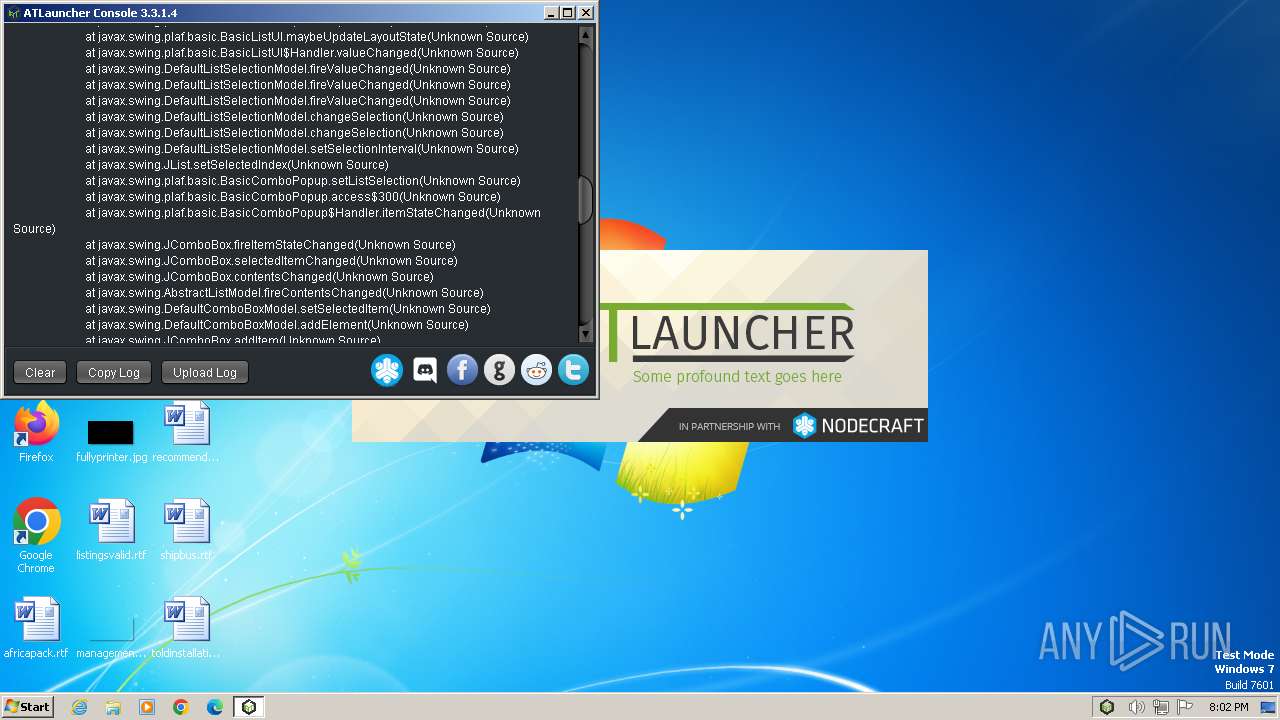Open Chrome from the taskbar
Viewport: 1280px width, 720px height.
pos(181,707)
